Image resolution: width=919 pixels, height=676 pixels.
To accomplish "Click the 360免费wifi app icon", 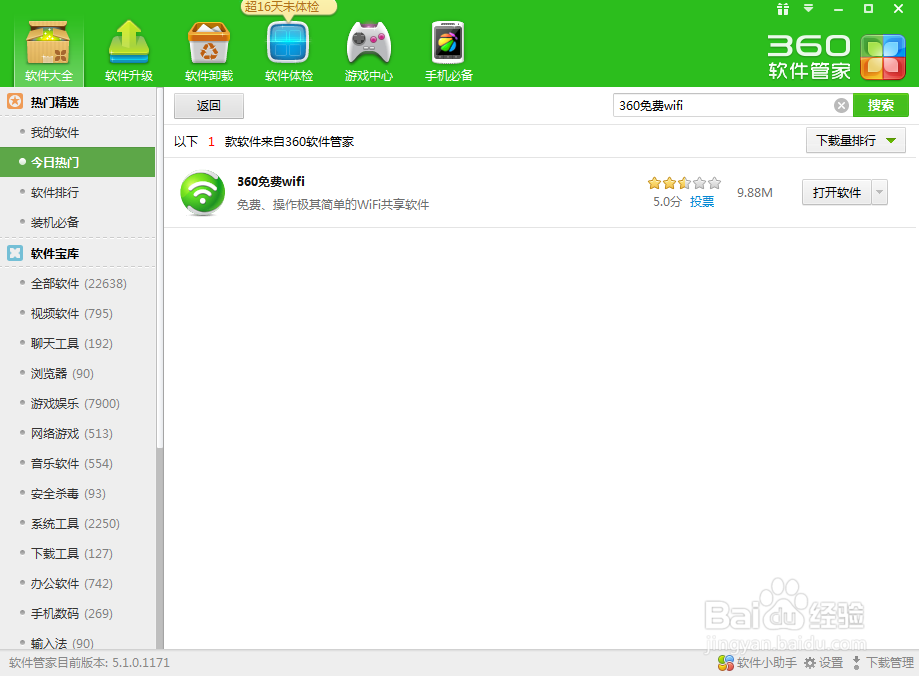I will click(x=202, y=192).
